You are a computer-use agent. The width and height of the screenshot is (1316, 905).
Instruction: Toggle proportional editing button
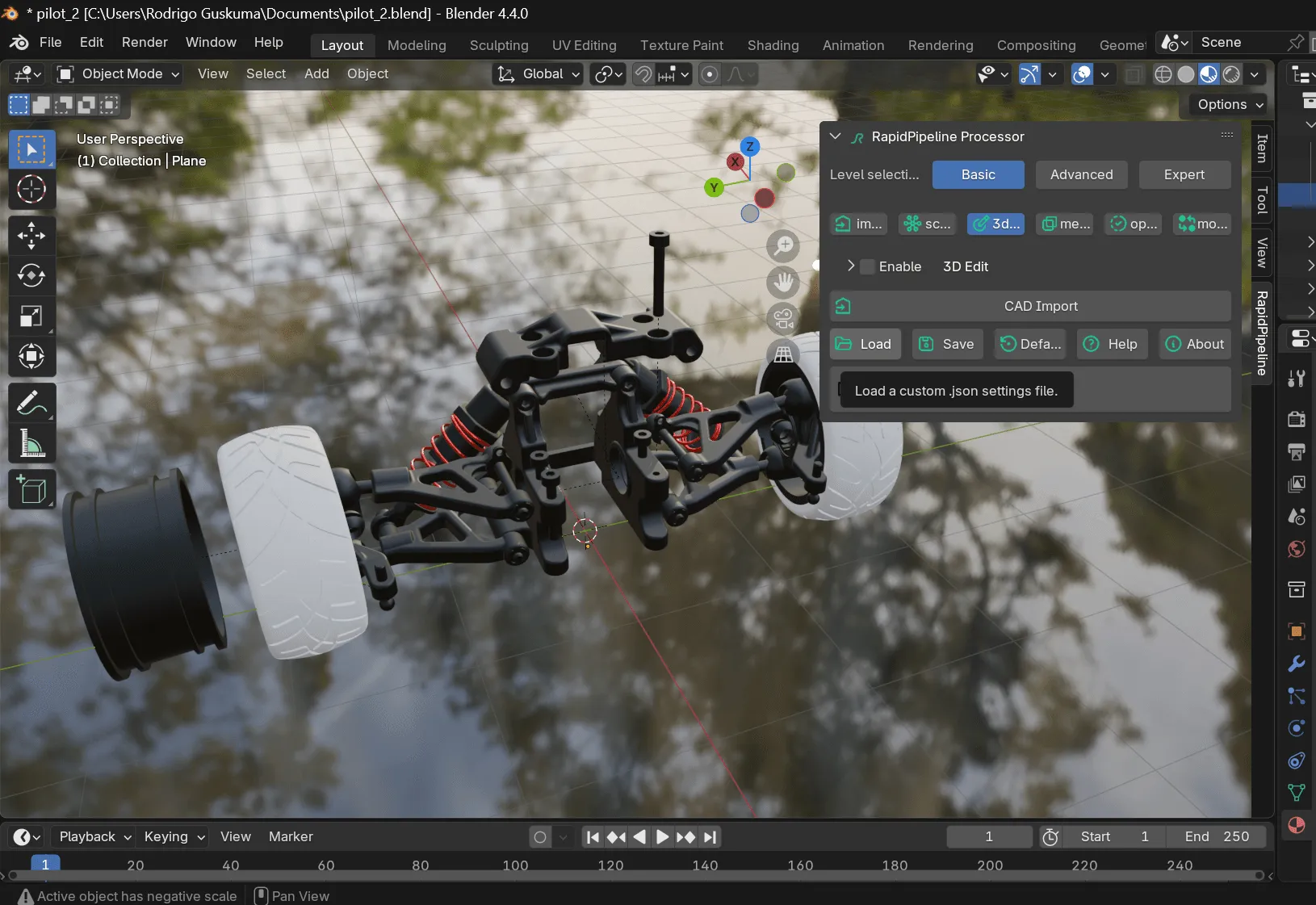click(710, 74)
